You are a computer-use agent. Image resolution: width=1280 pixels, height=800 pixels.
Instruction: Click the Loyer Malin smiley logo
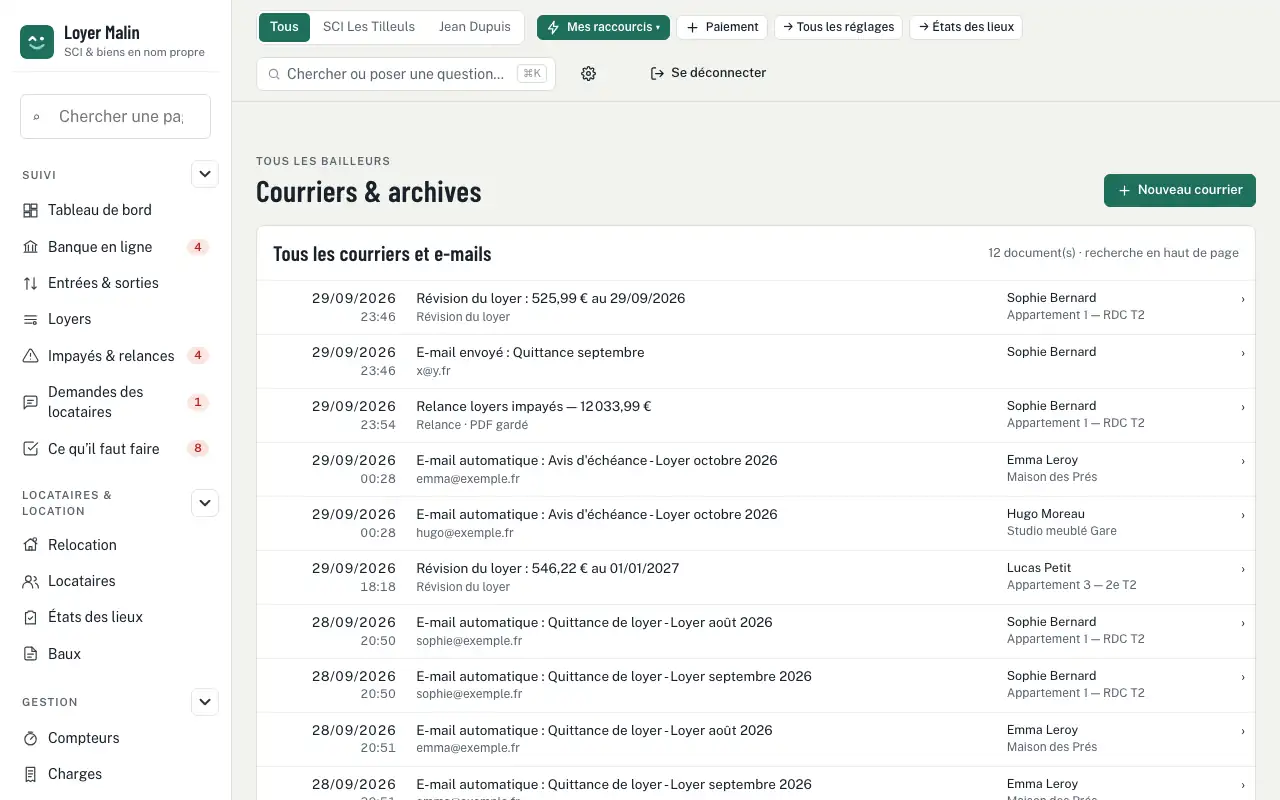[37, 42]
